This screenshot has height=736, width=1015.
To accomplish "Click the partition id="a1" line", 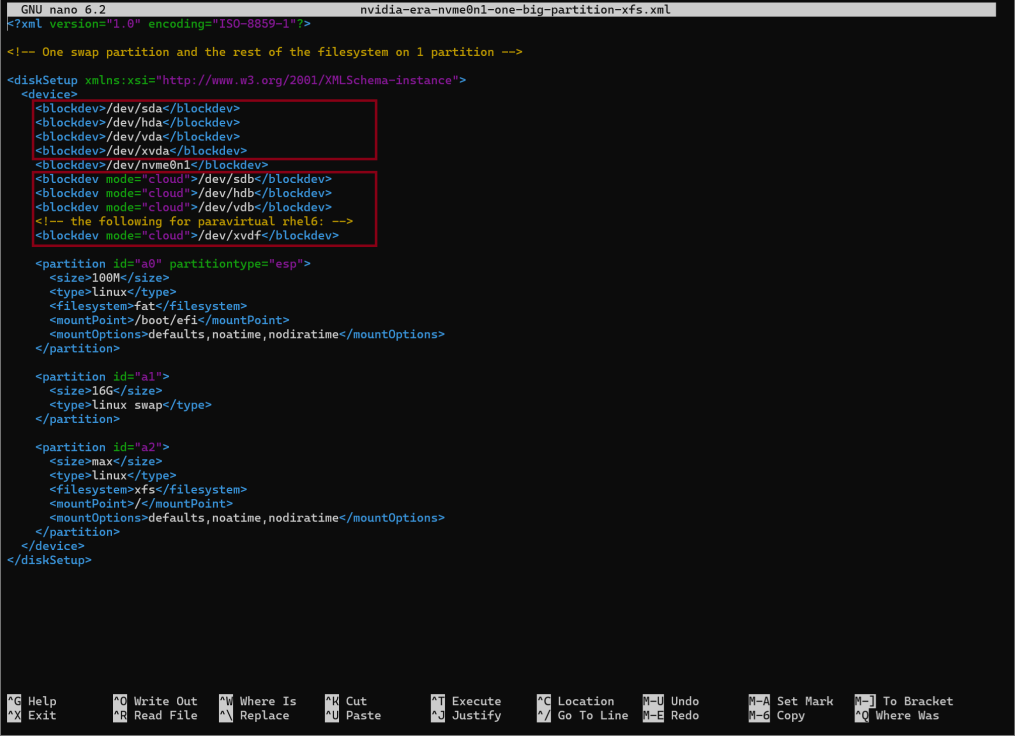I will (102, 377).
